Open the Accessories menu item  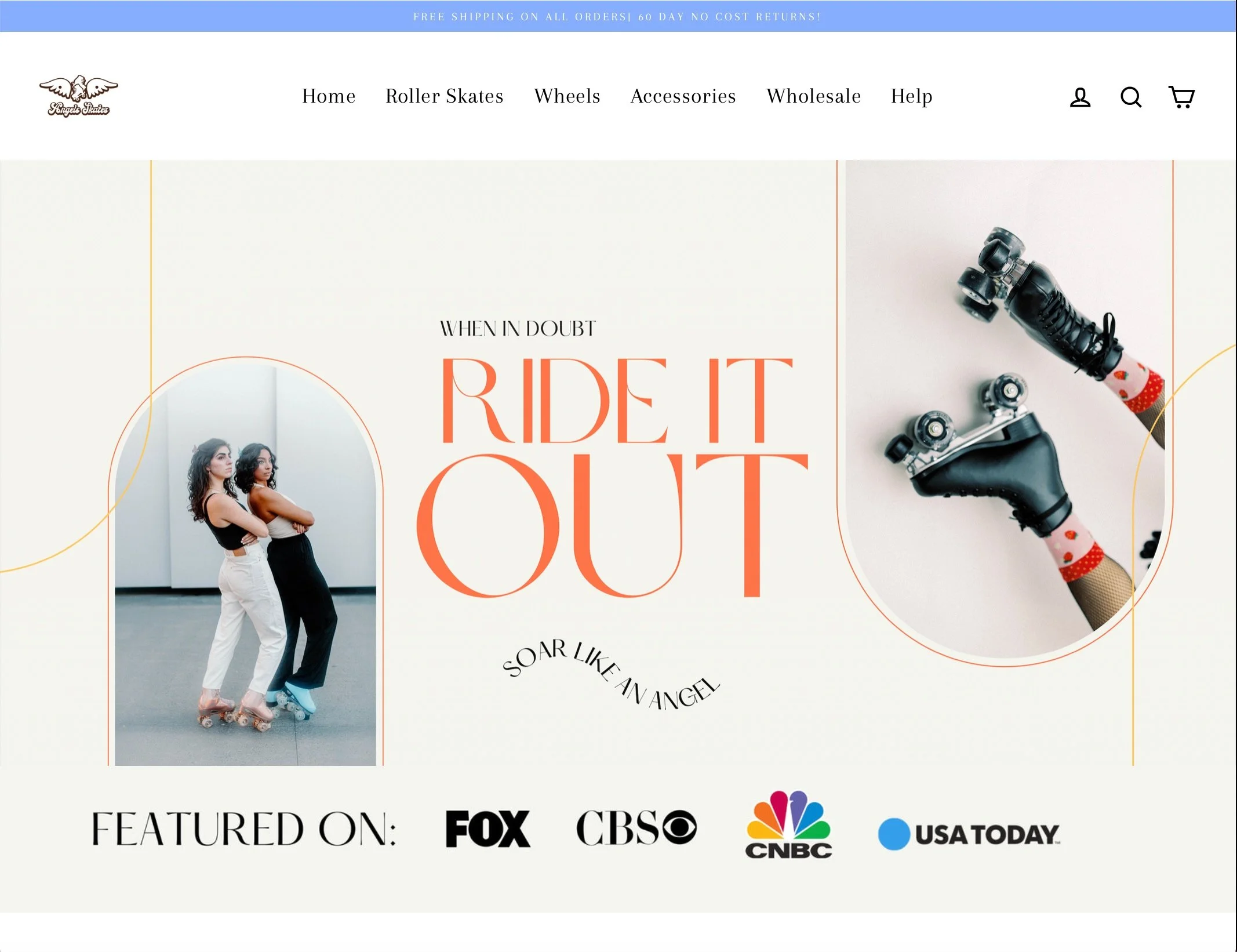point(683,96)
